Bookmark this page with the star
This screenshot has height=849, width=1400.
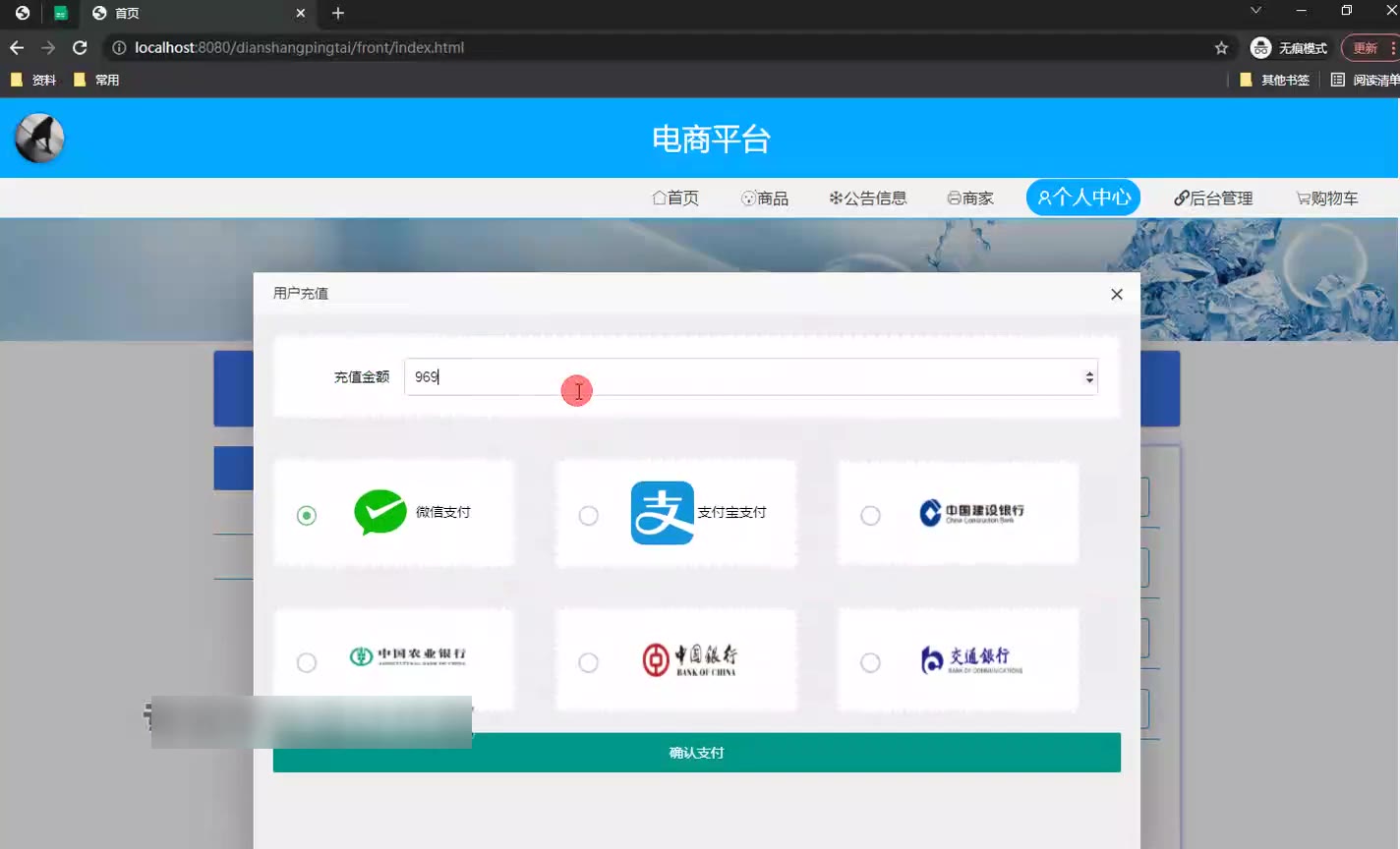(x=1221, y=47)
